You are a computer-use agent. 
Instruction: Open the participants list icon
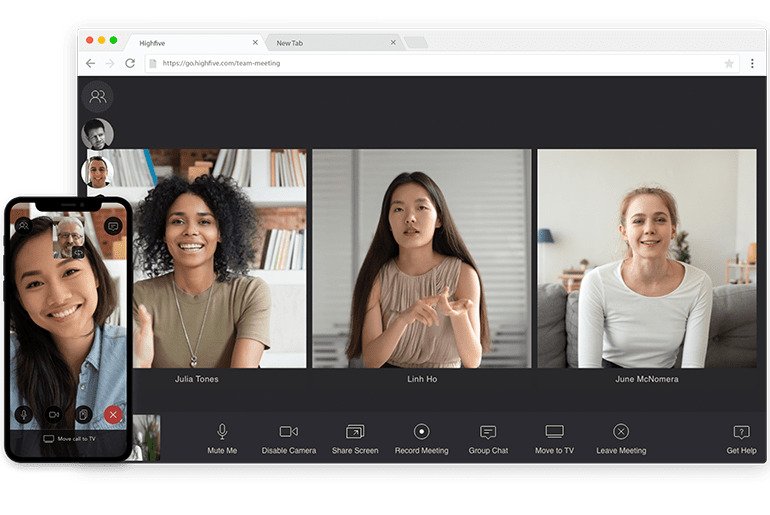pyautogui.click(x=97, y=96)
